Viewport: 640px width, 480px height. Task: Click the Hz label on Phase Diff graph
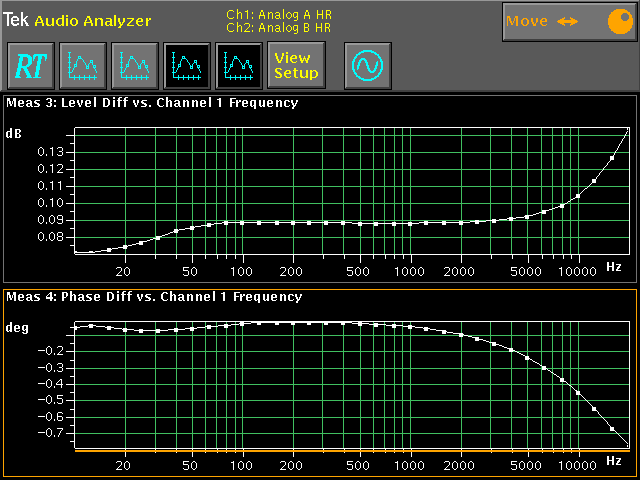click(x=613, y=461)
